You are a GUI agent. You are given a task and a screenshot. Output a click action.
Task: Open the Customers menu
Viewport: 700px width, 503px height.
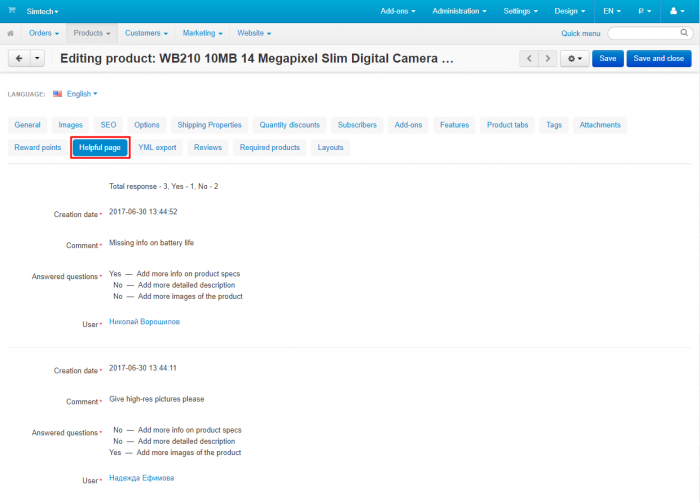(146, 33)
